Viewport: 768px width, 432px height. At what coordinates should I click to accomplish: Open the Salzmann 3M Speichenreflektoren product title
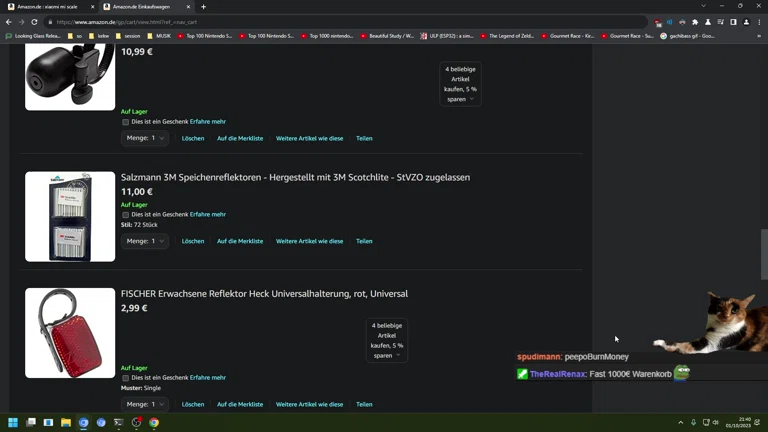pyautogui.click(x=295, y=177)
